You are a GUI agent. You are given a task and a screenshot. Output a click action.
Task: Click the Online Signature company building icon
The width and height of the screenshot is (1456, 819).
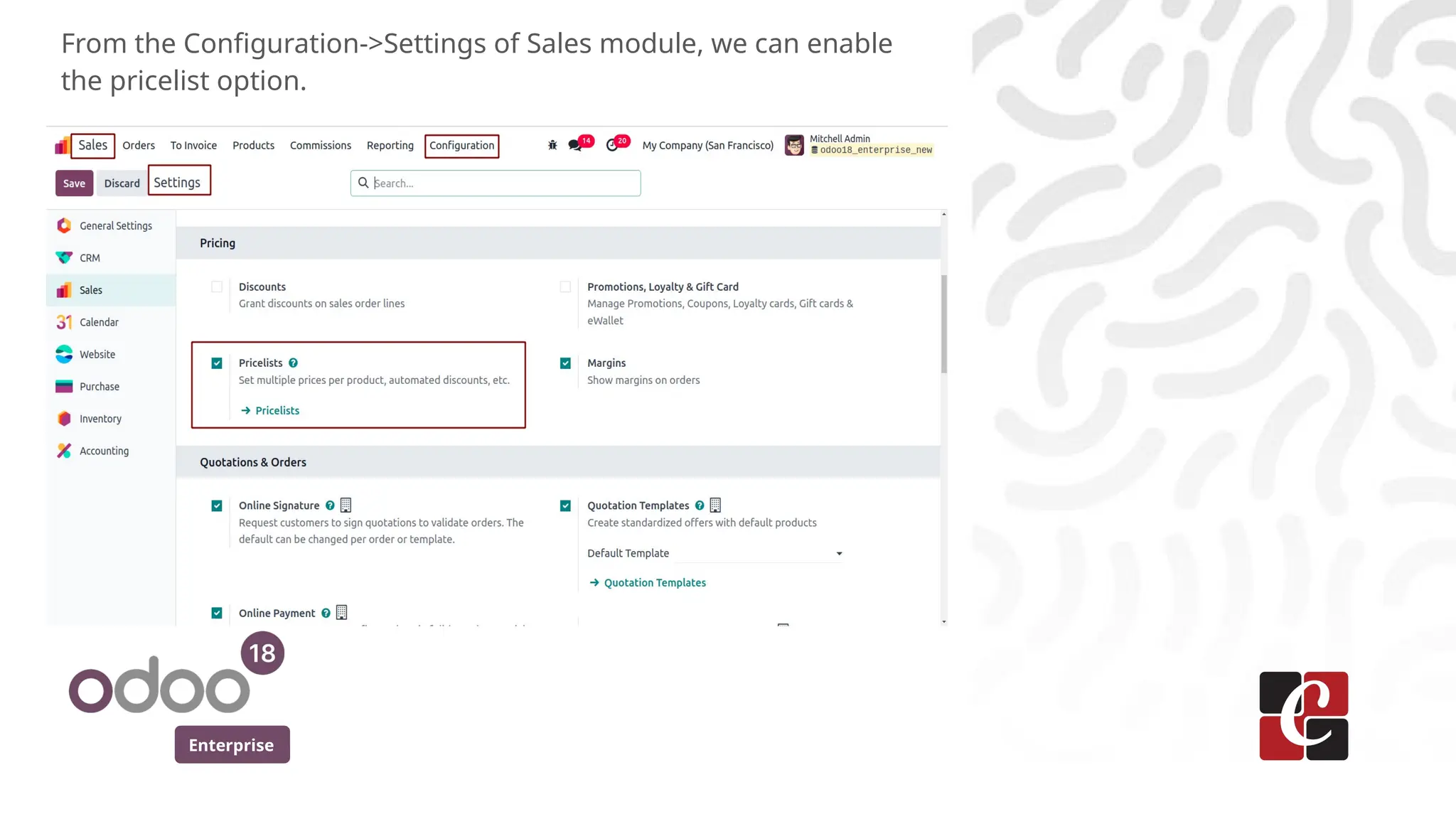[346, 505]
